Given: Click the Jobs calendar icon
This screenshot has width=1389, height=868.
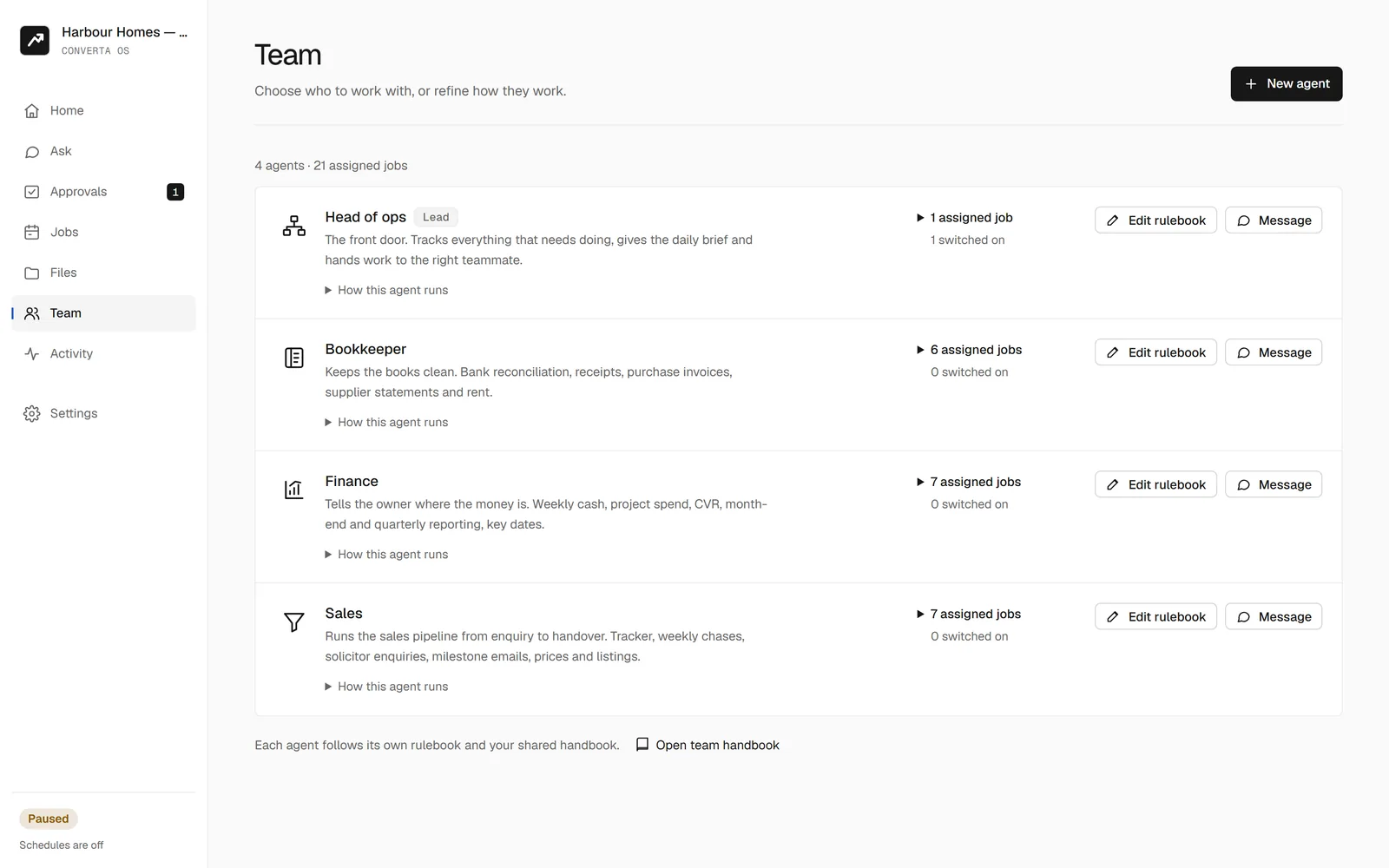Looking at the screenshot, I should [32, 232].
